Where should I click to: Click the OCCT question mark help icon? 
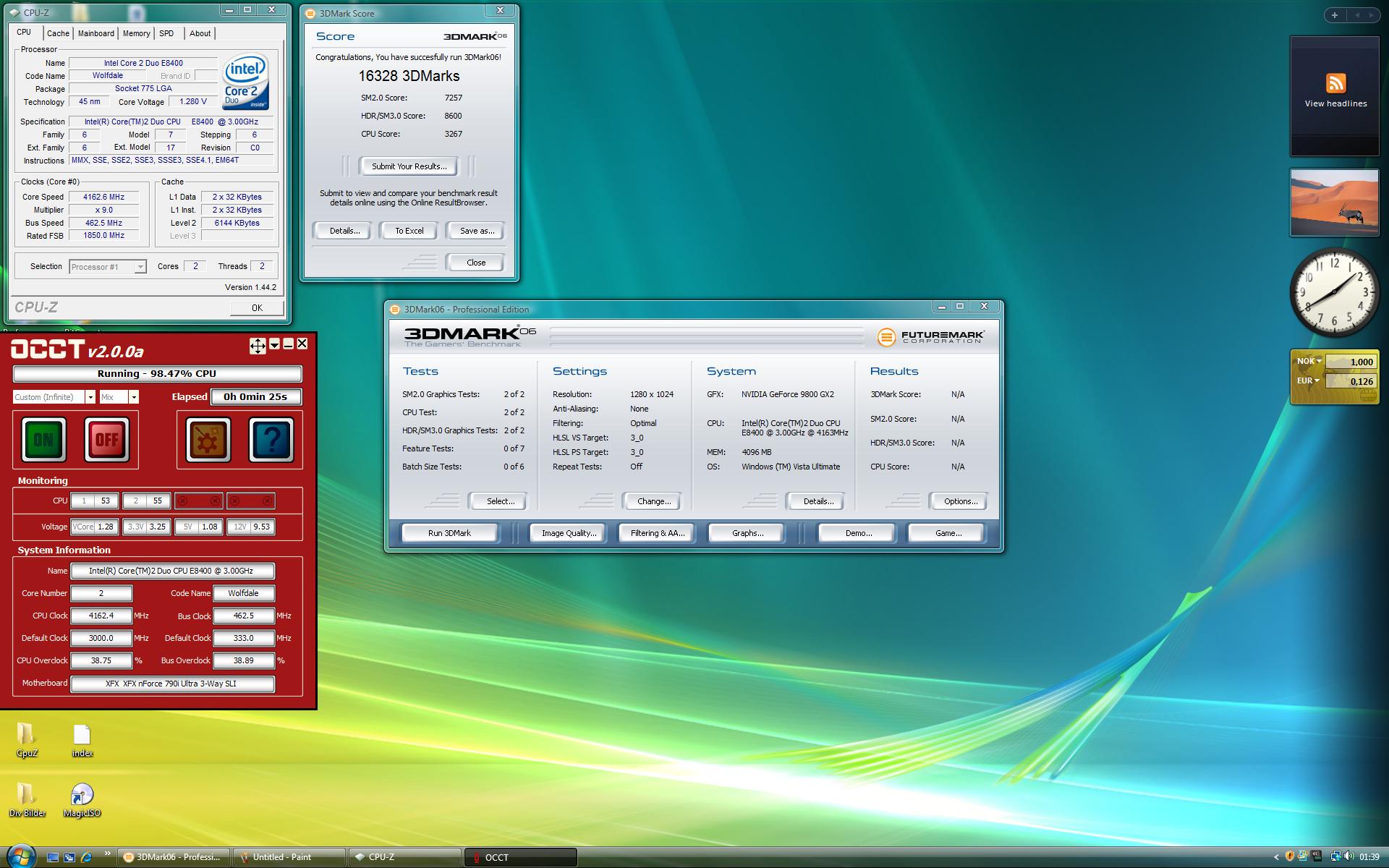point(271,439)
